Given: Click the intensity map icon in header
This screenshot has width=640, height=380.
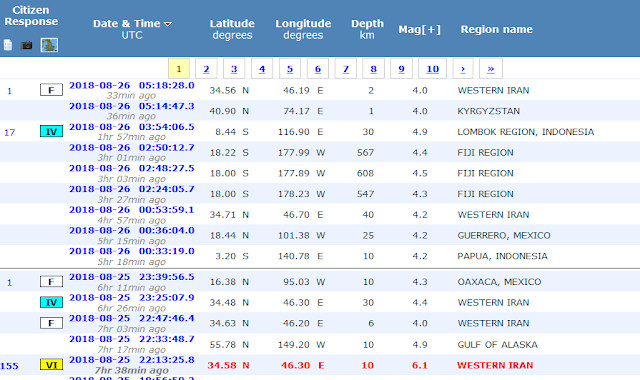Looking at the screenshot, I should (49, 45).
